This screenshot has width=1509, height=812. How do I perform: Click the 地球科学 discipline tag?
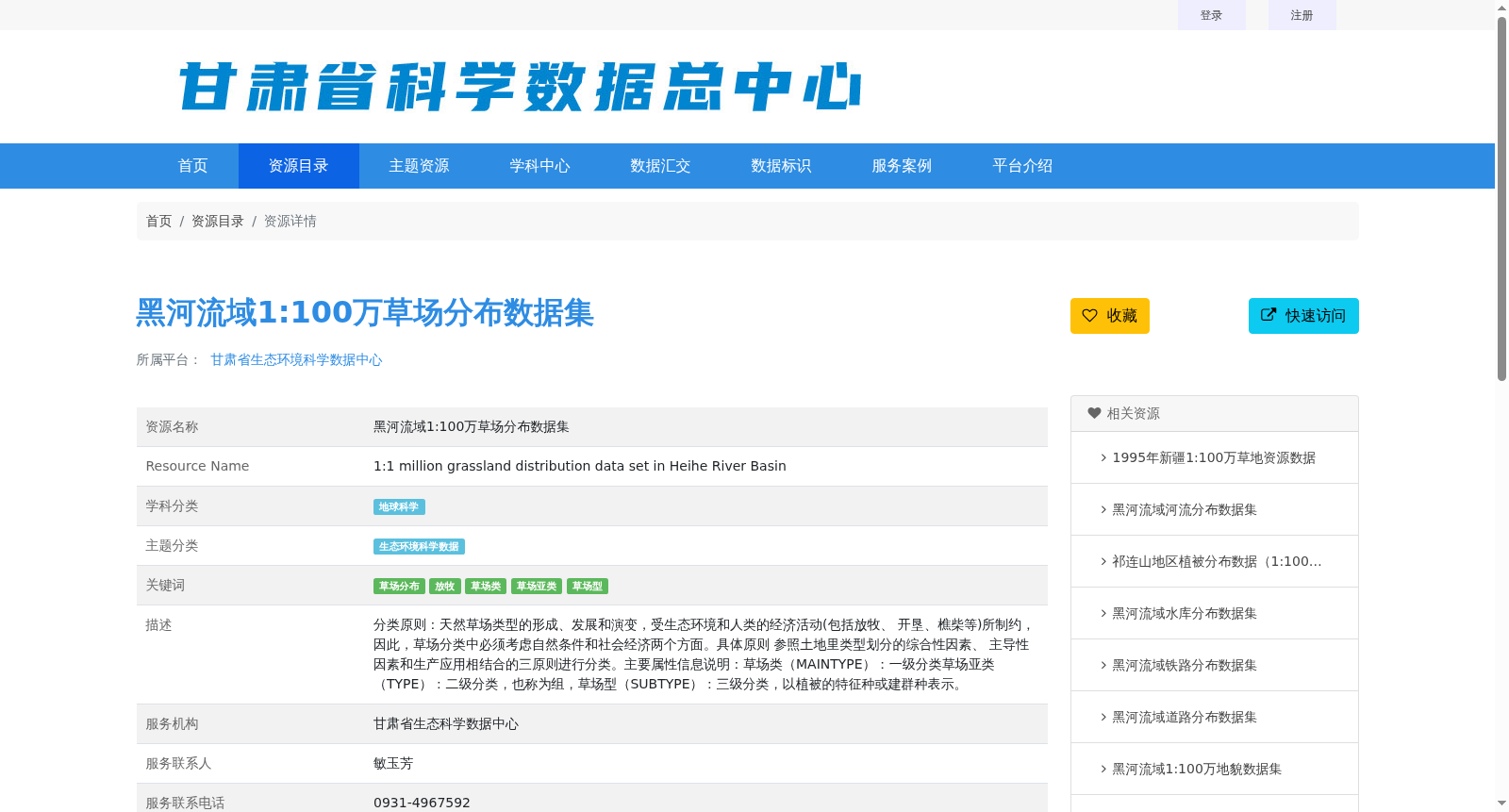pyautogui.click(x=399, y=507)
